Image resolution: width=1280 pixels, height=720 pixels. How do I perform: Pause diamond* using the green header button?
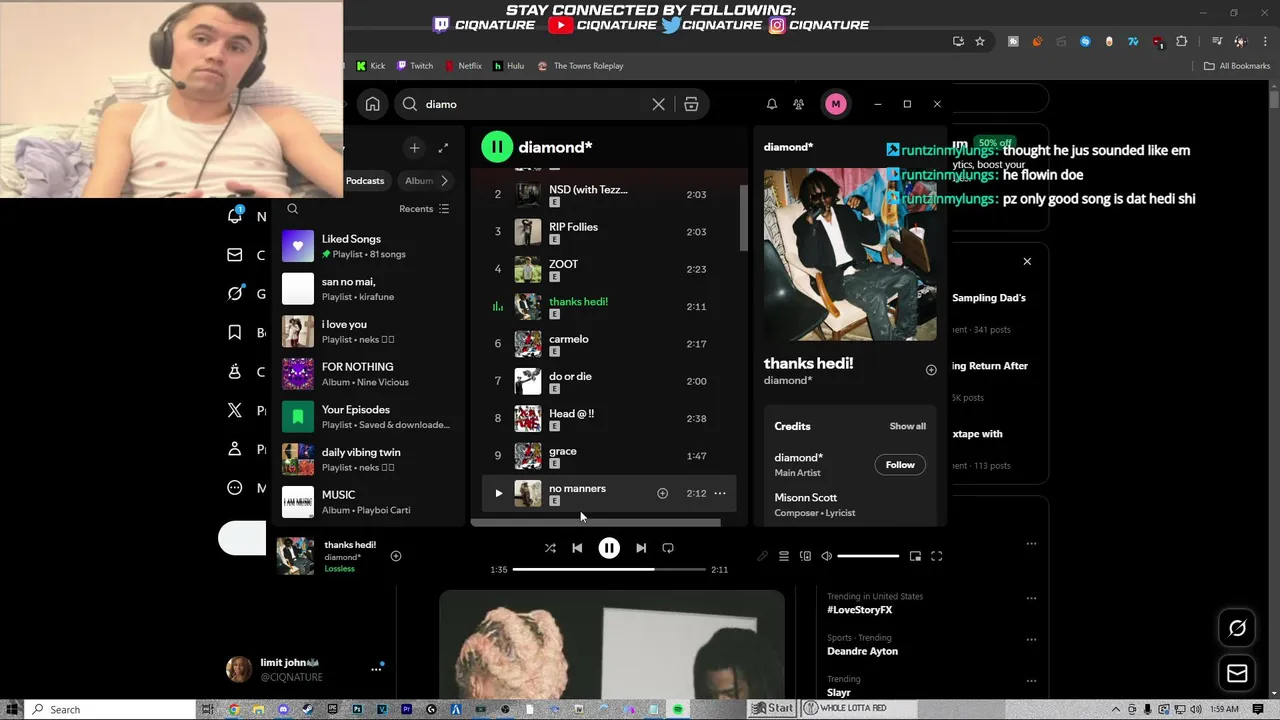point(497,147)
